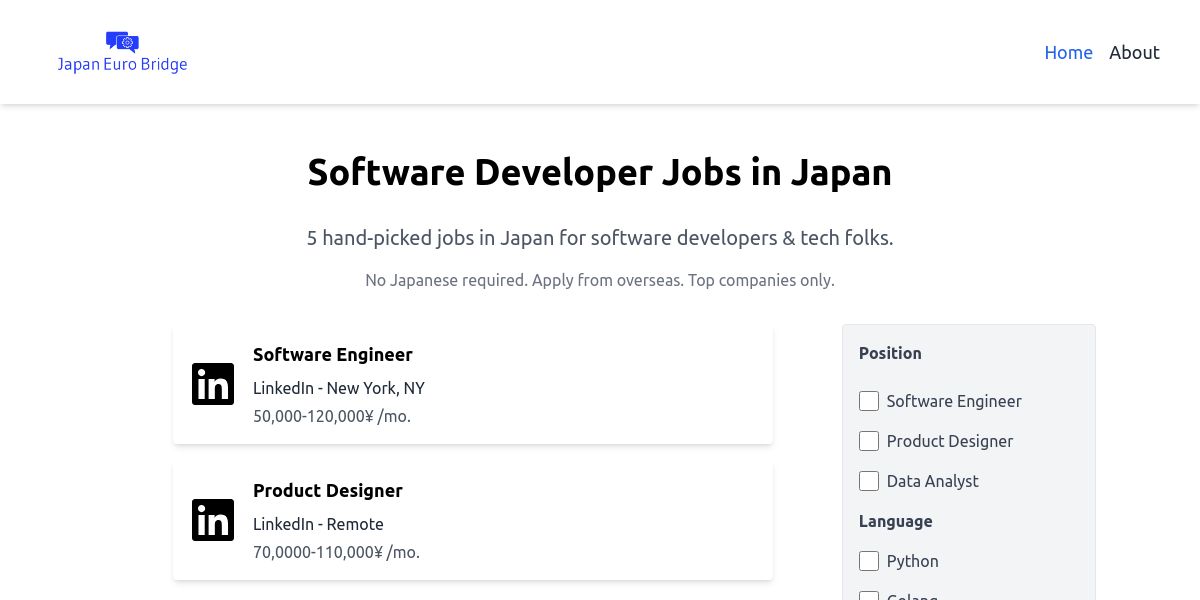Viewport: 1200px width, 600px height.
Task: Click the "Software Developer Jobs in Japan" heading
Action: 599,173
